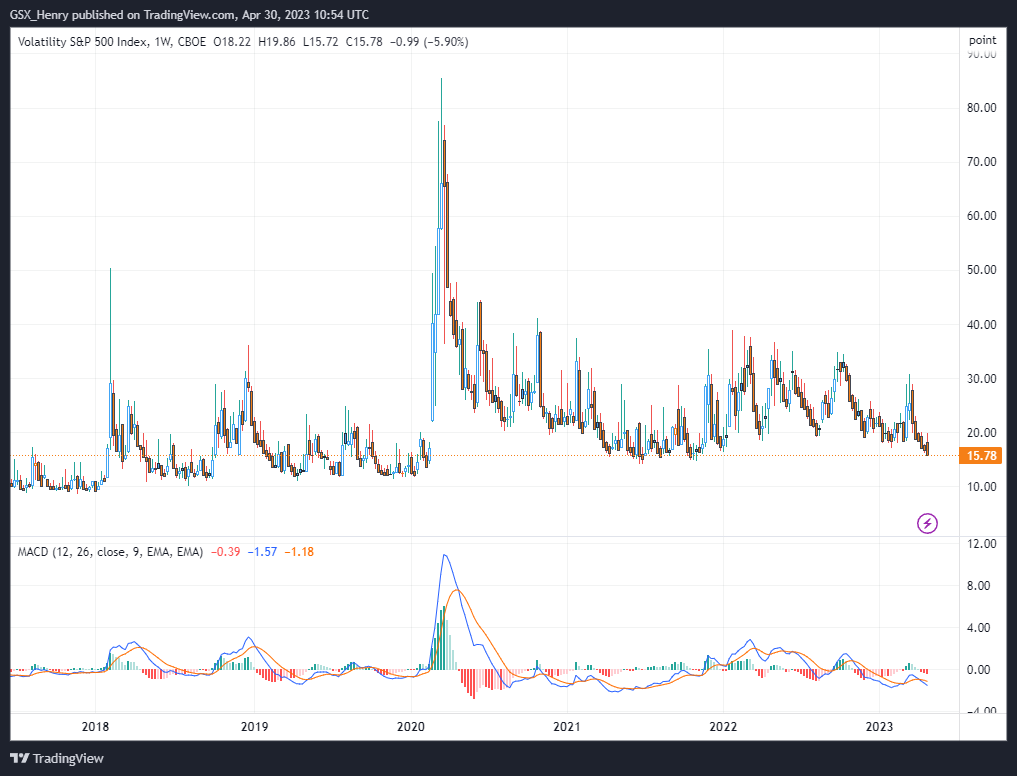The image size is (1017, 776).
Task: Click the 60.00 price scale label
Action: point(982,215)
